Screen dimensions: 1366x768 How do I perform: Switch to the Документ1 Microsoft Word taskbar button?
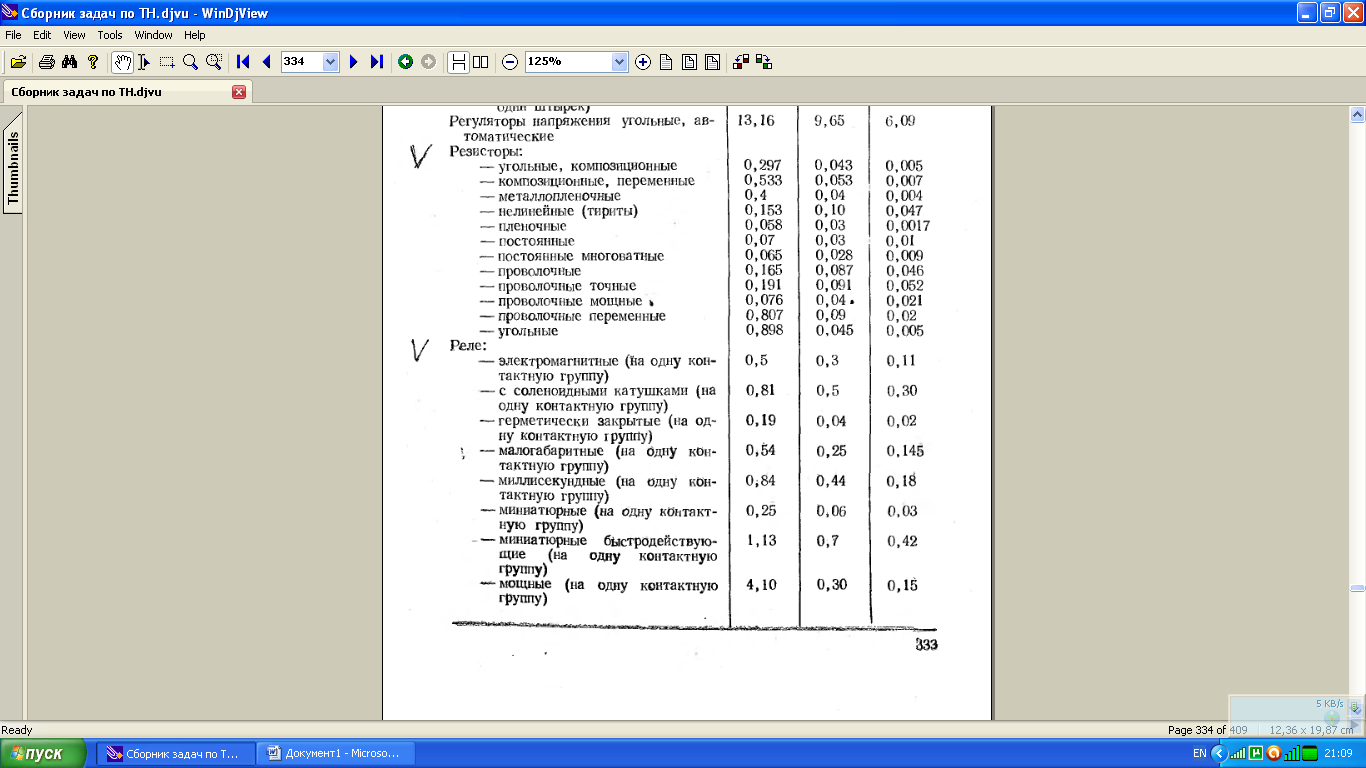click(336, 754)
